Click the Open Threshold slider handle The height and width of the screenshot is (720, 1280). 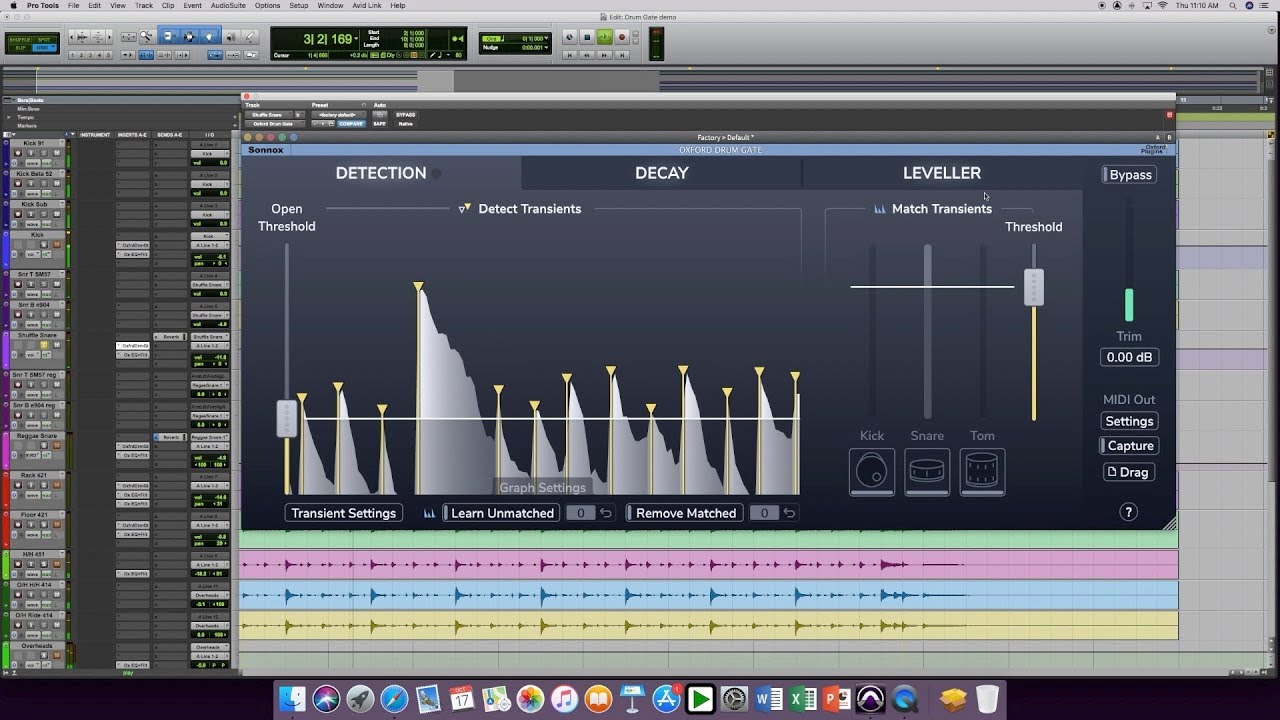(x=287, y=418)
